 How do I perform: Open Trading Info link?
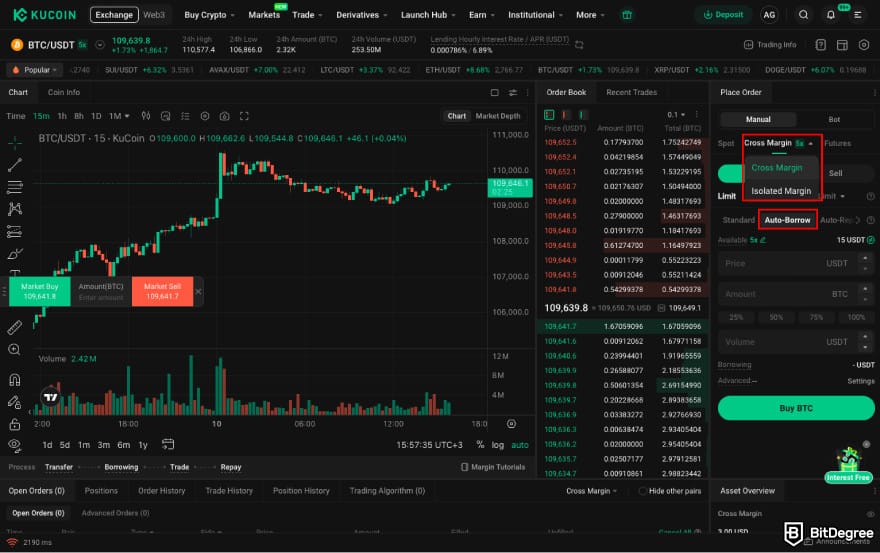point(770,45)
